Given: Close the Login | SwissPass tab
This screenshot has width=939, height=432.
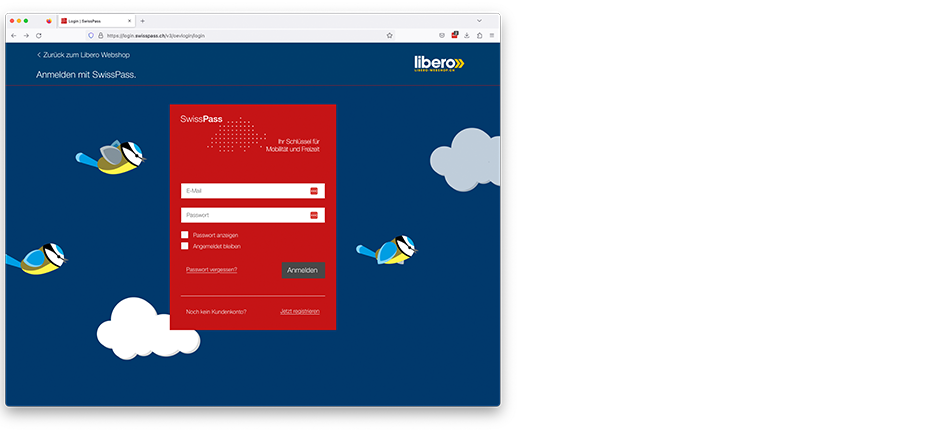Looking at the screenshot, I should pos(129,21).
